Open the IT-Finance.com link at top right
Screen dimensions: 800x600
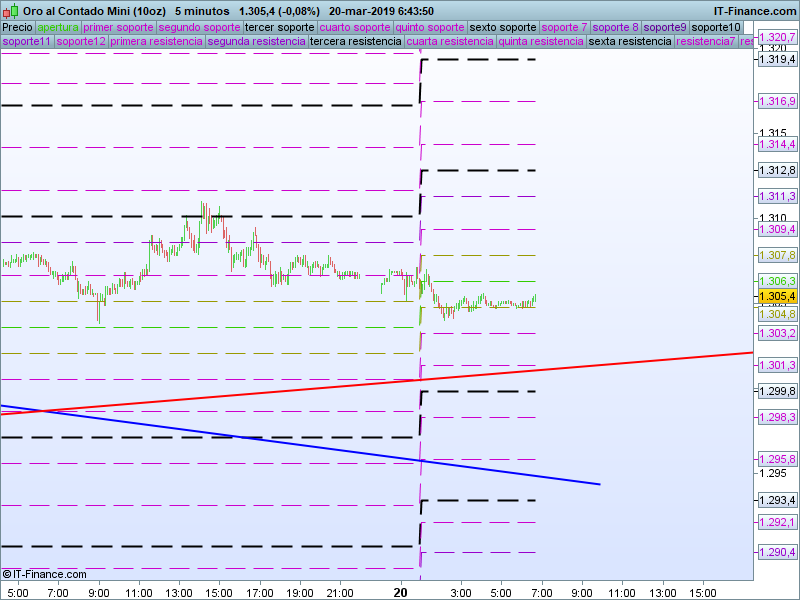tap(755, 10)
